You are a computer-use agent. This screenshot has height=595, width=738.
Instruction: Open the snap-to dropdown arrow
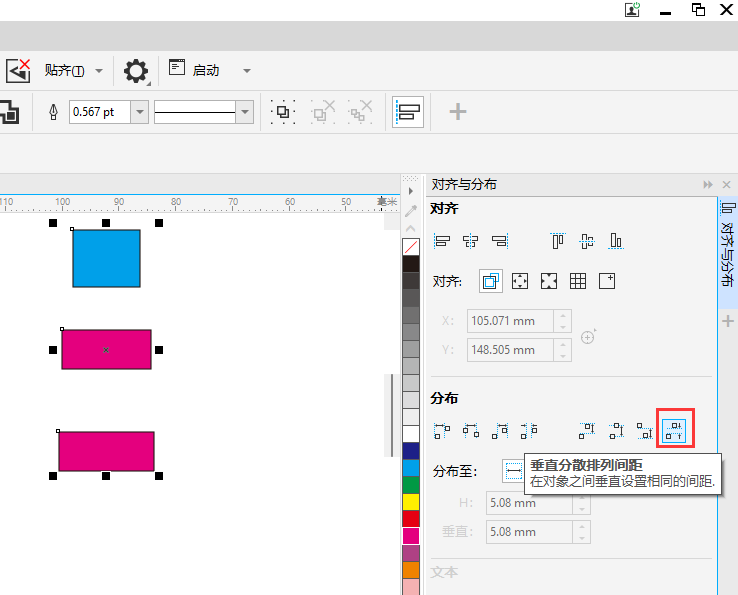99,71
